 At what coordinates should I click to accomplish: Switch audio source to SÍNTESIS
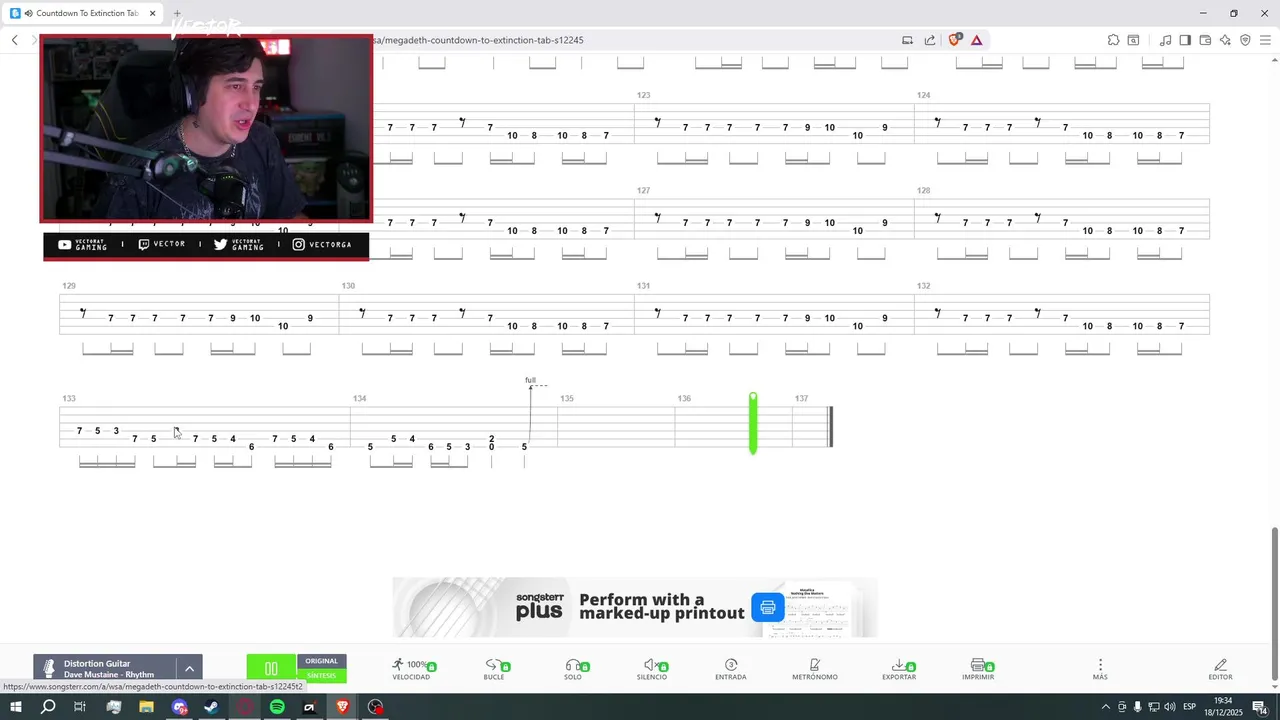click(x=322, y=676)
